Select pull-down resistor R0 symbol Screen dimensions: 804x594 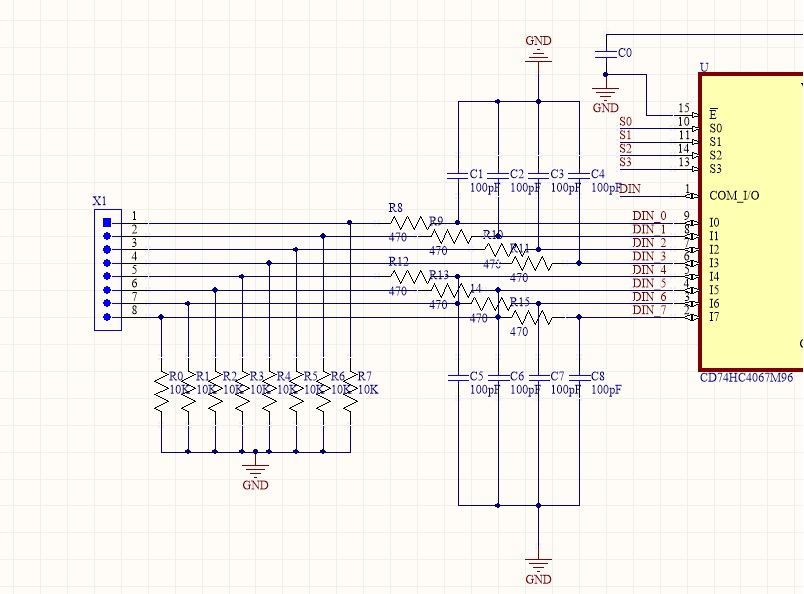pos(162,391)
